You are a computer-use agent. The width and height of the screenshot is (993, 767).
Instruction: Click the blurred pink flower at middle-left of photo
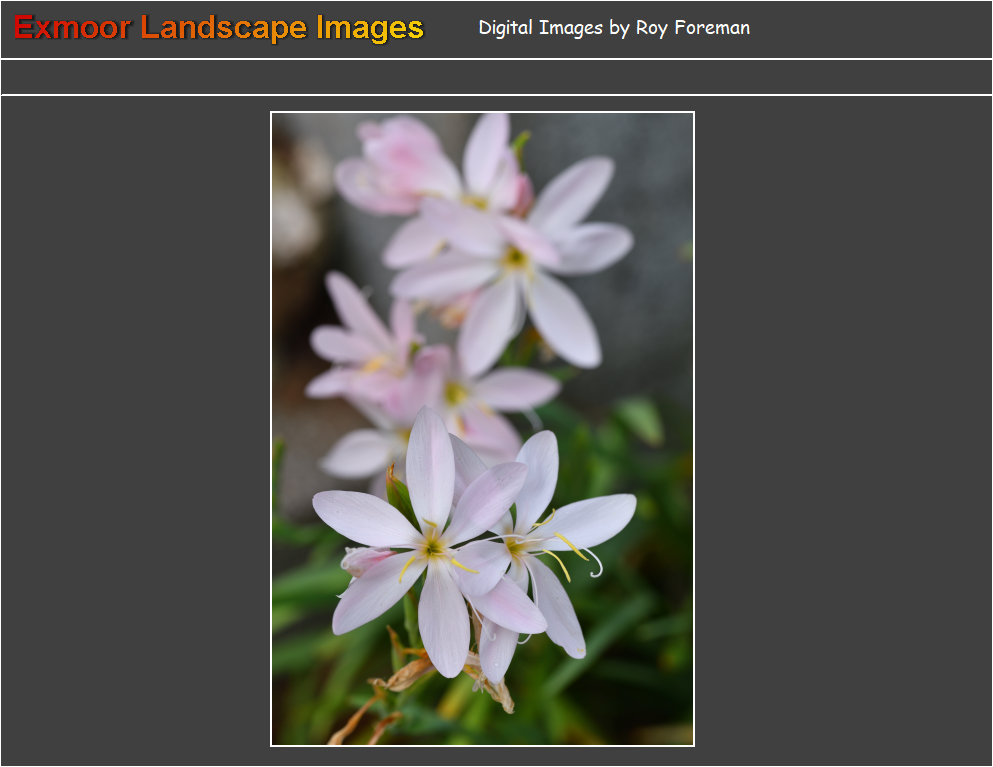362,345
